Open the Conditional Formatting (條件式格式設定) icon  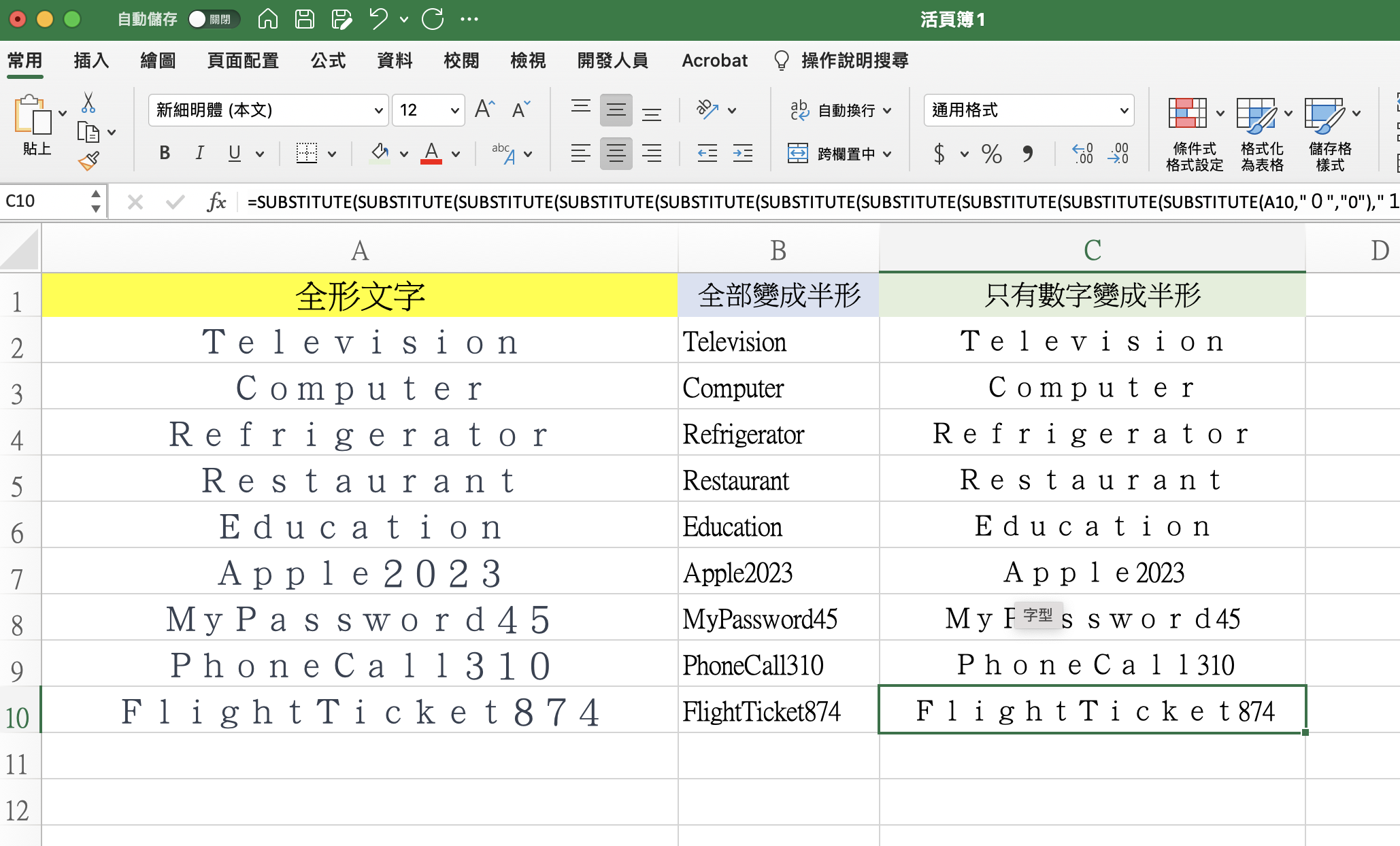(x=1187, y=114)
